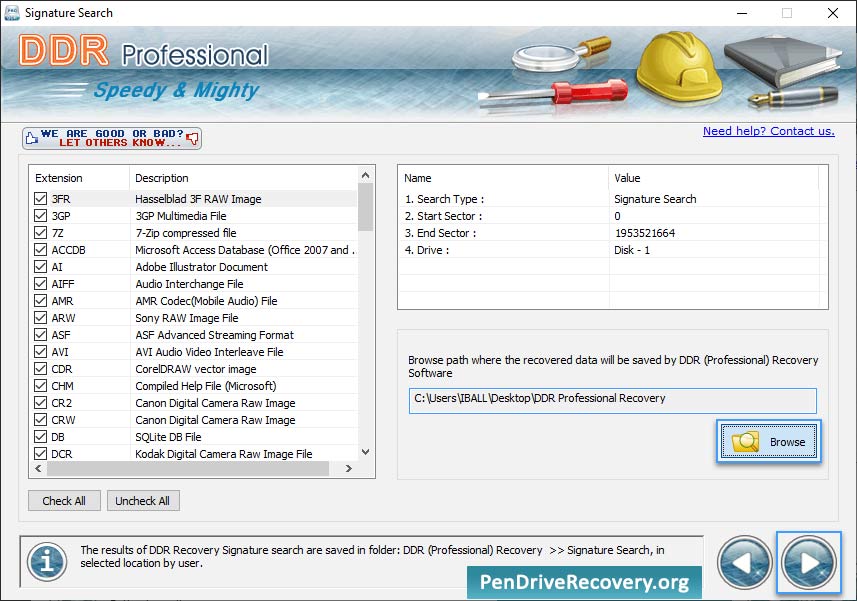Viewport: 857px width, 601px height.
Task: Select the 'Compiled Help File (Microsoft)' description
Action: coord(206,386)
